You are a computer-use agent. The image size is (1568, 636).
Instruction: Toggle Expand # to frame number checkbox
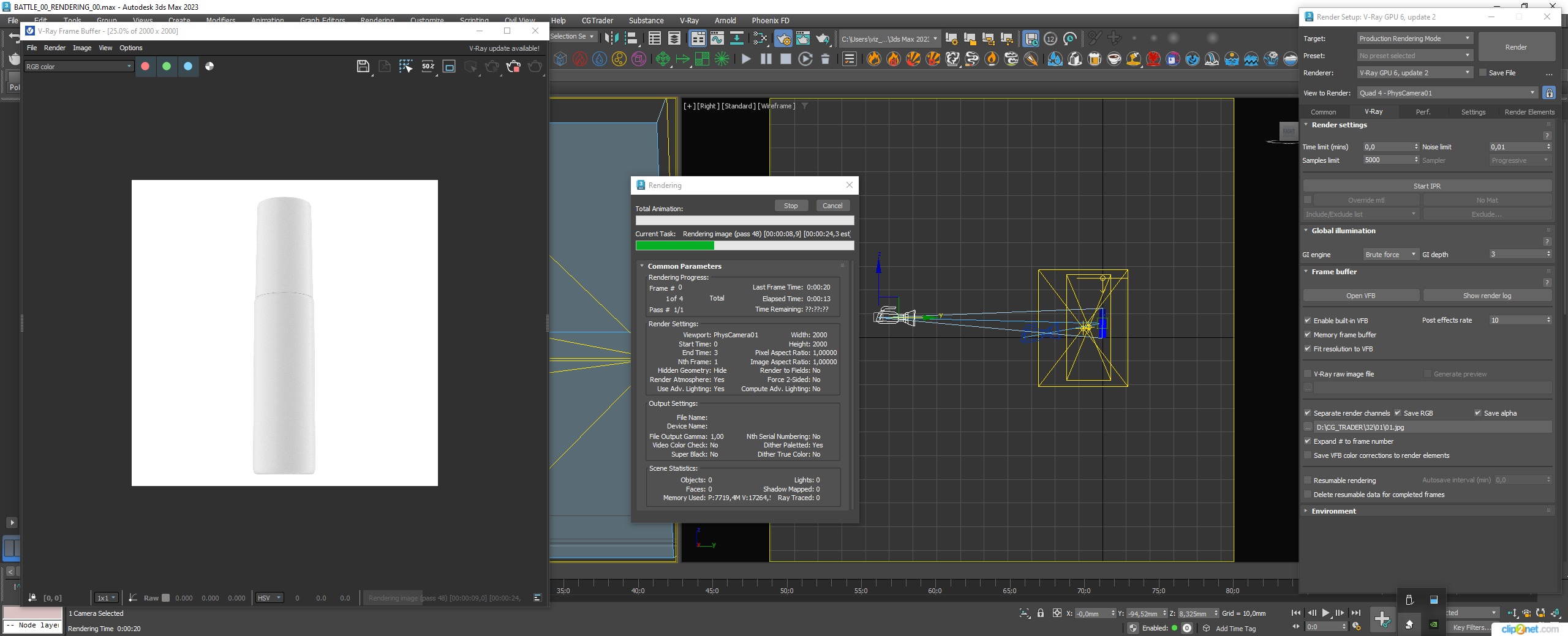pyautogui.click(x=1308, y=441)
